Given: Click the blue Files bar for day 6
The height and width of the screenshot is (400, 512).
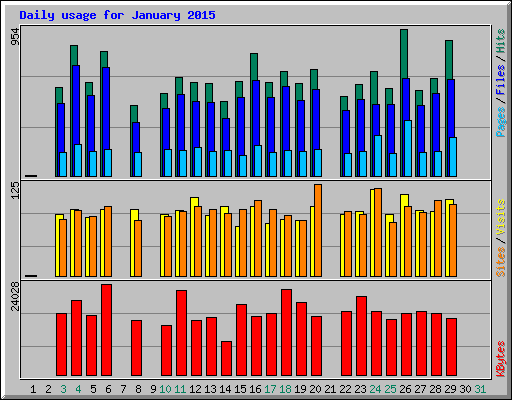Looking at the screenshot, I should 106,108.
